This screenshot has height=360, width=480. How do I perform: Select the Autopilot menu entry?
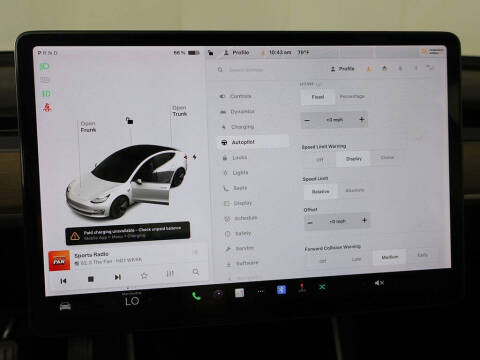tap(253, 142)
